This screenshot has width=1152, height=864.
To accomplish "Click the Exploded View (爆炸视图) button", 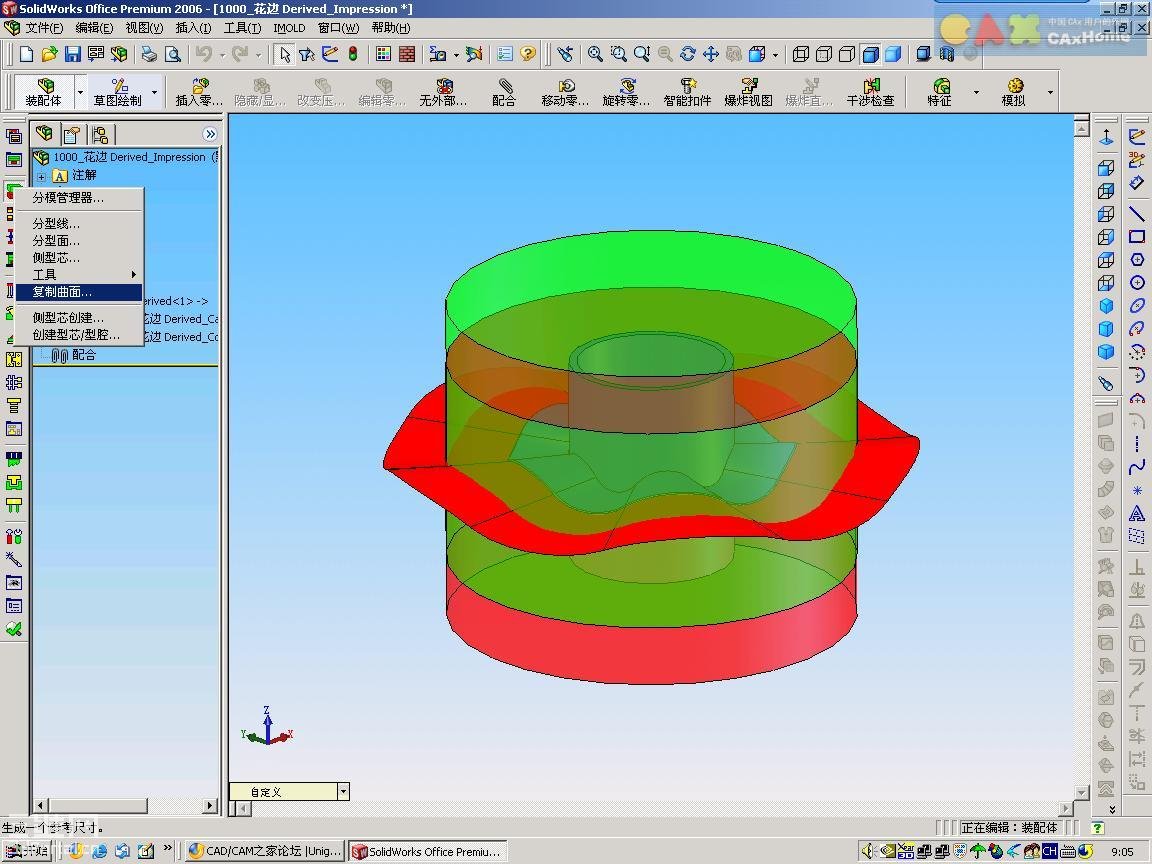I will tap(748, 92).
